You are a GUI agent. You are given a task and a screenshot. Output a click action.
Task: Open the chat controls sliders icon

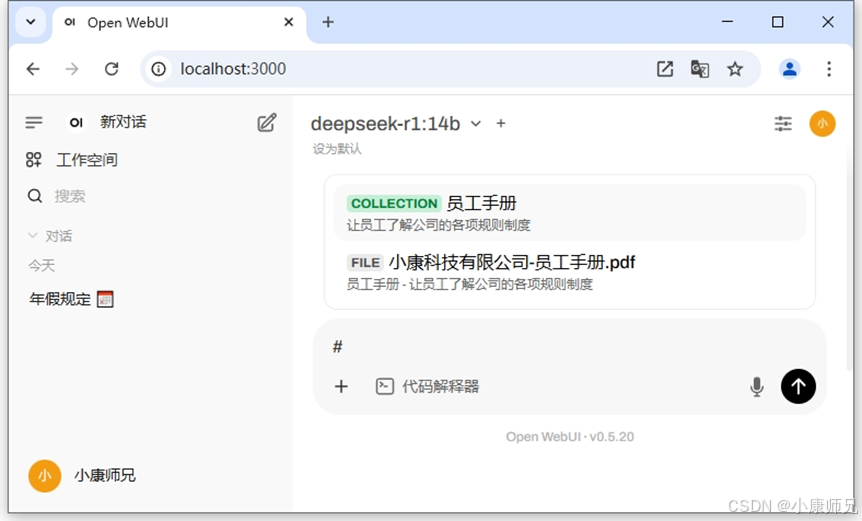tap(783, 123)
